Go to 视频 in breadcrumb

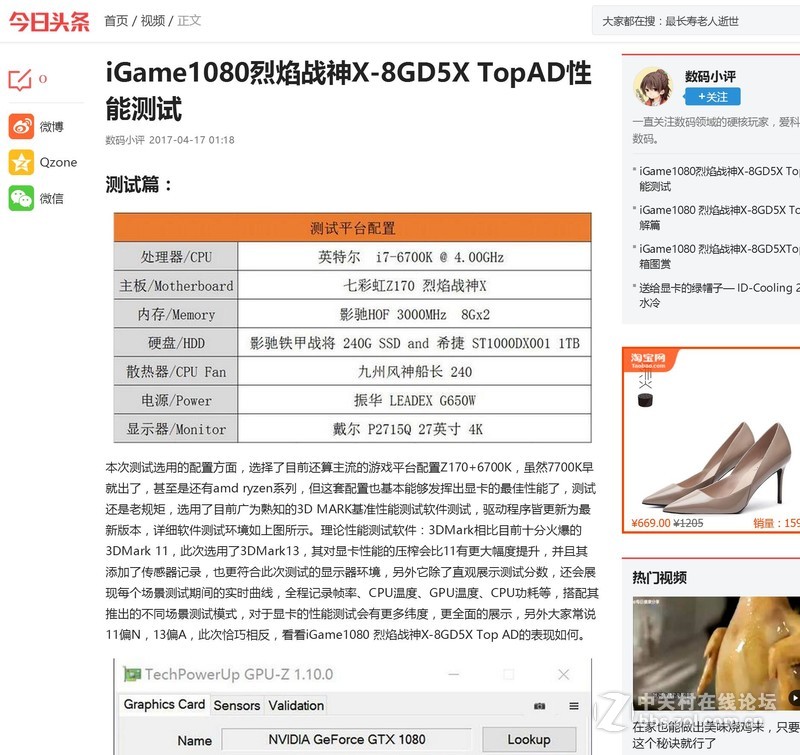(153, 21)
